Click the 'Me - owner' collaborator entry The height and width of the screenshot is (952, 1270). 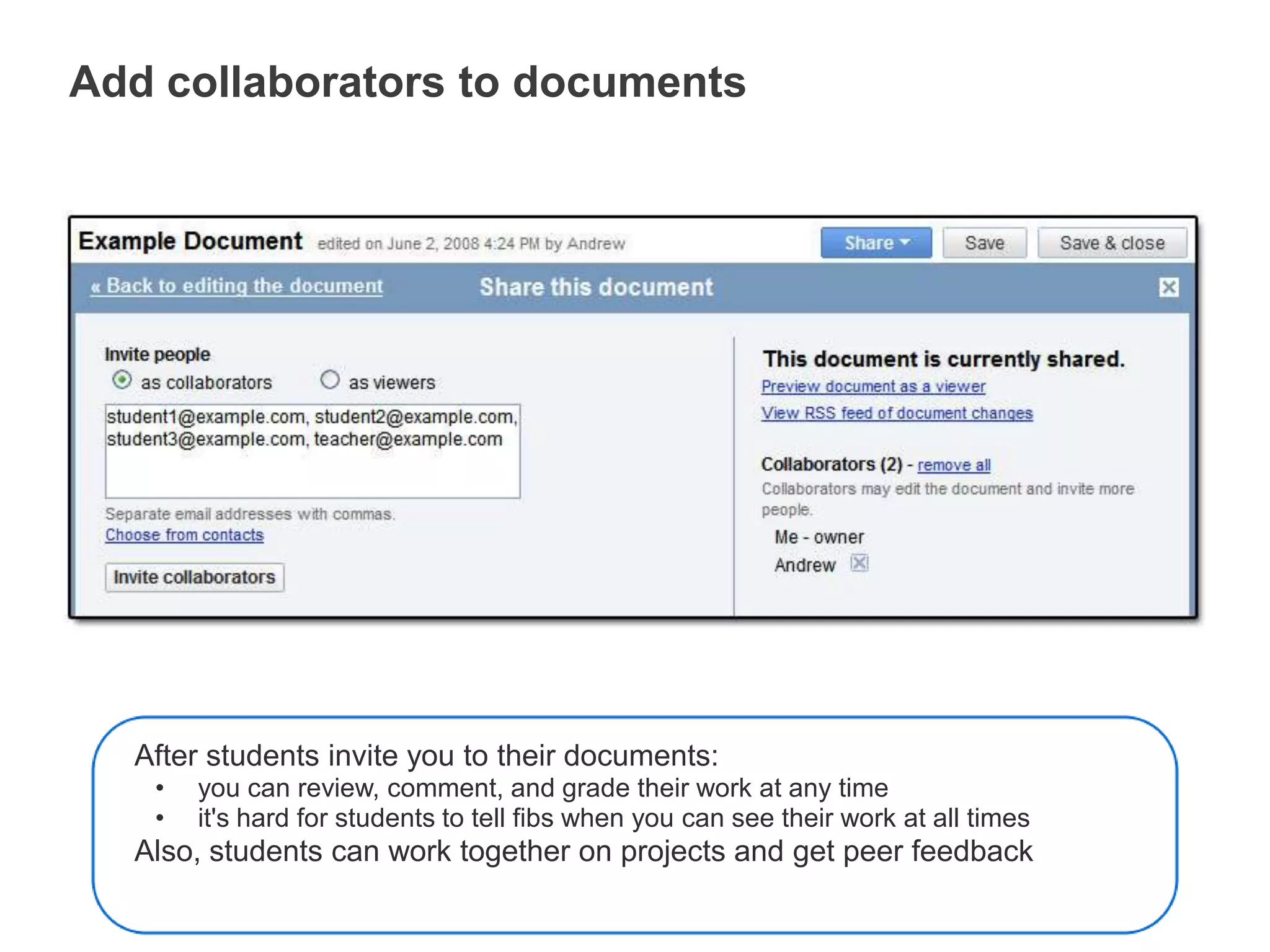coord(819,537)
